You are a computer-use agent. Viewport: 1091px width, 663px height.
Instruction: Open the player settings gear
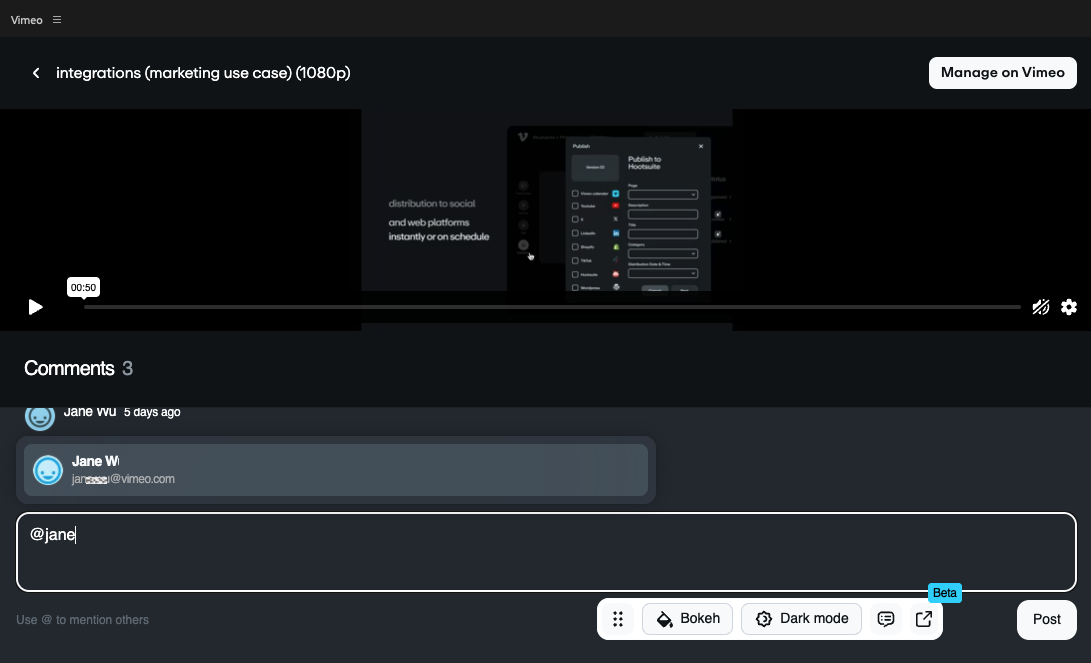point(1069,307)
